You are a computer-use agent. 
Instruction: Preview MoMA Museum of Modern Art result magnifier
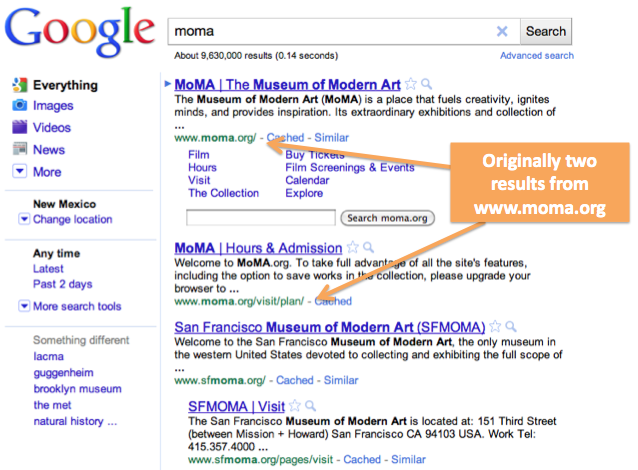pos(426,84)
